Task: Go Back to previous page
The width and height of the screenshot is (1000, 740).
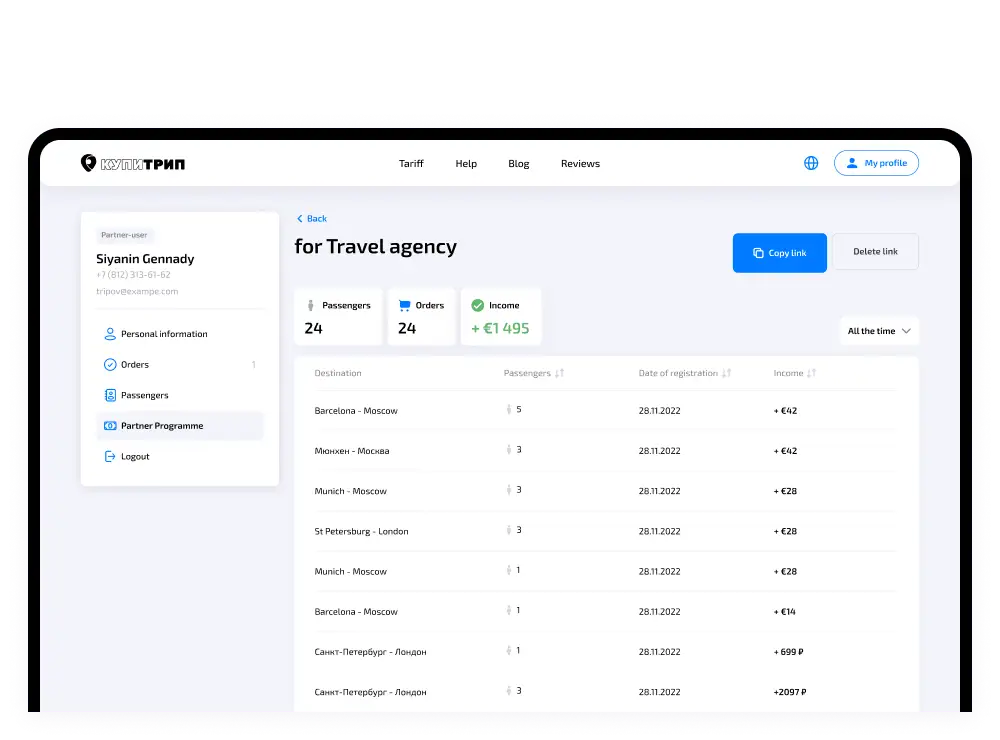Action: click(x=311, y=218)
